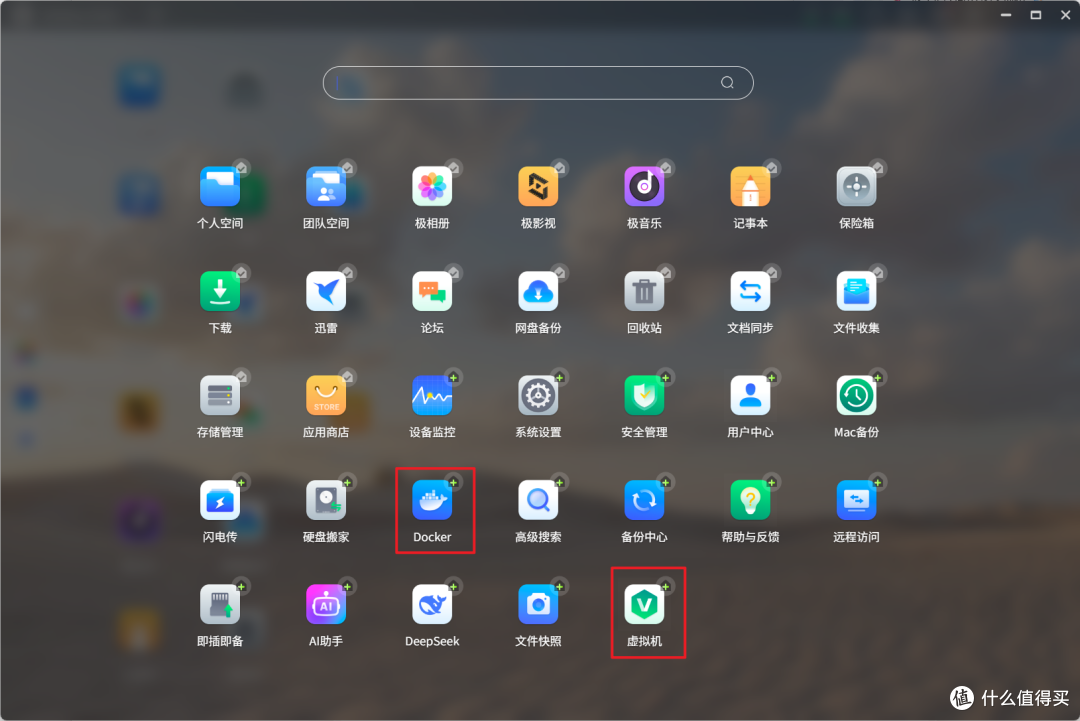Screen dimensions: 1080x721
Task: Launch the 虚拟机 virtual machine app
Action: (x=644, y=605)
